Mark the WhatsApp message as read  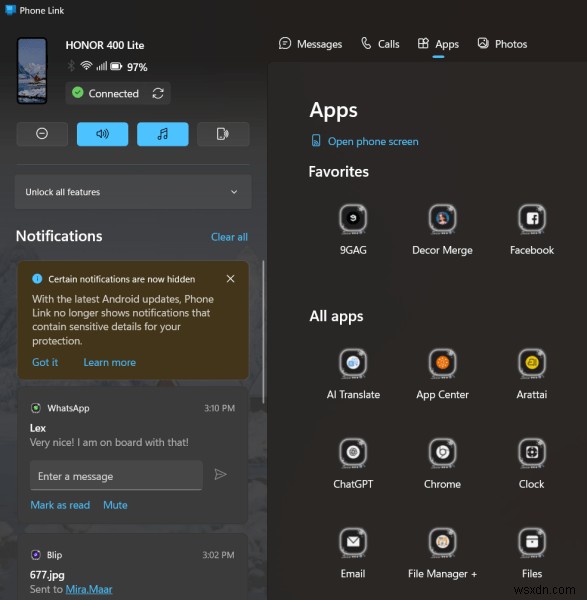tap(60, 505)
